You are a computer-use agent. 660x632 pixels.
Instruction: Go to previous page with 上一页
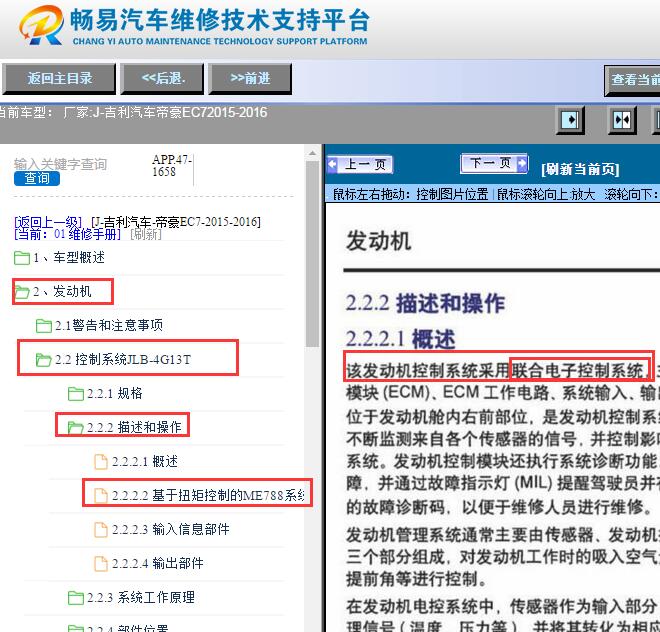360,164
